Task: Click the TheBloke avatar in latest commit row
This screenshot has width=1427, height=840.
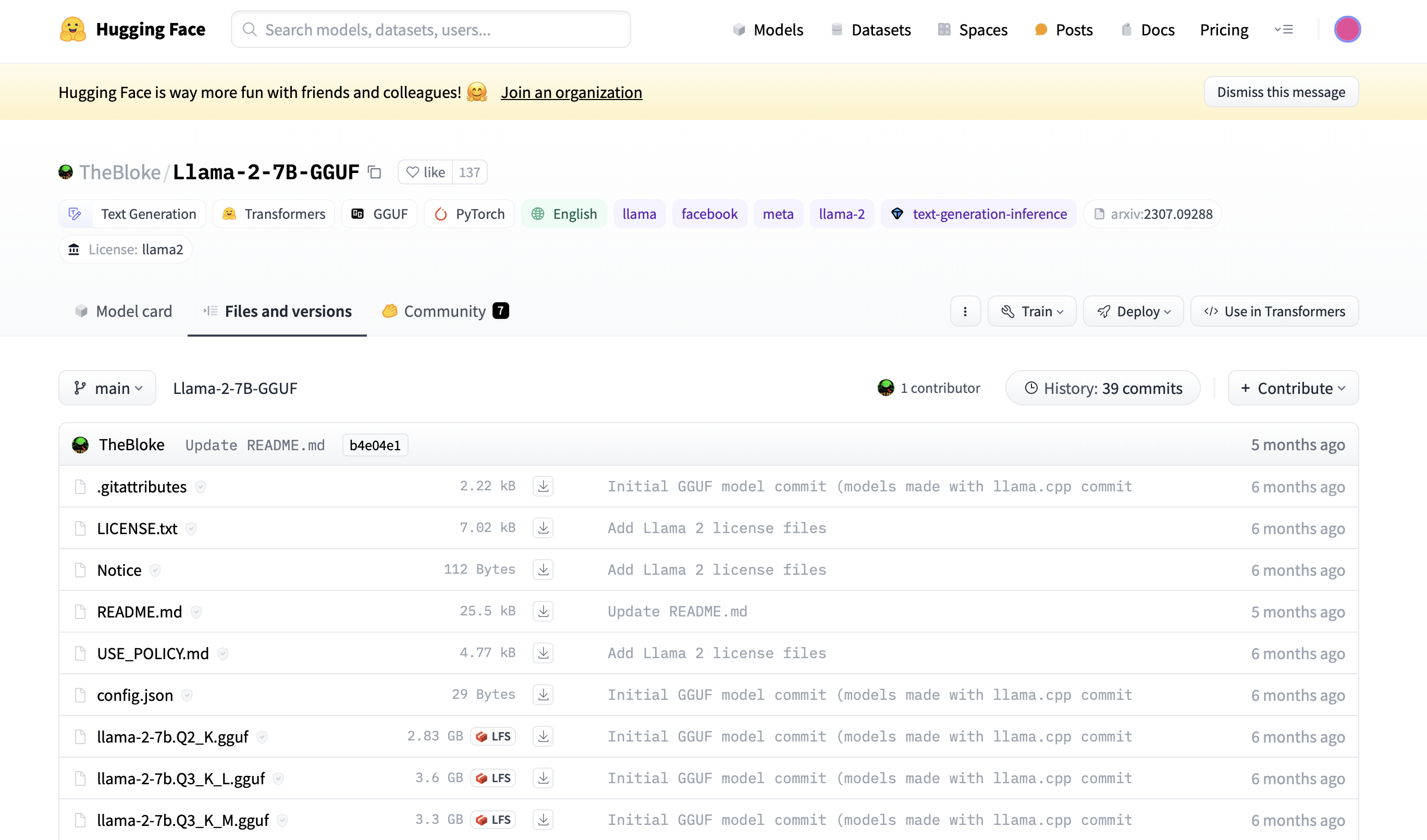Action: pyautogui.click(x=80, y=445)
